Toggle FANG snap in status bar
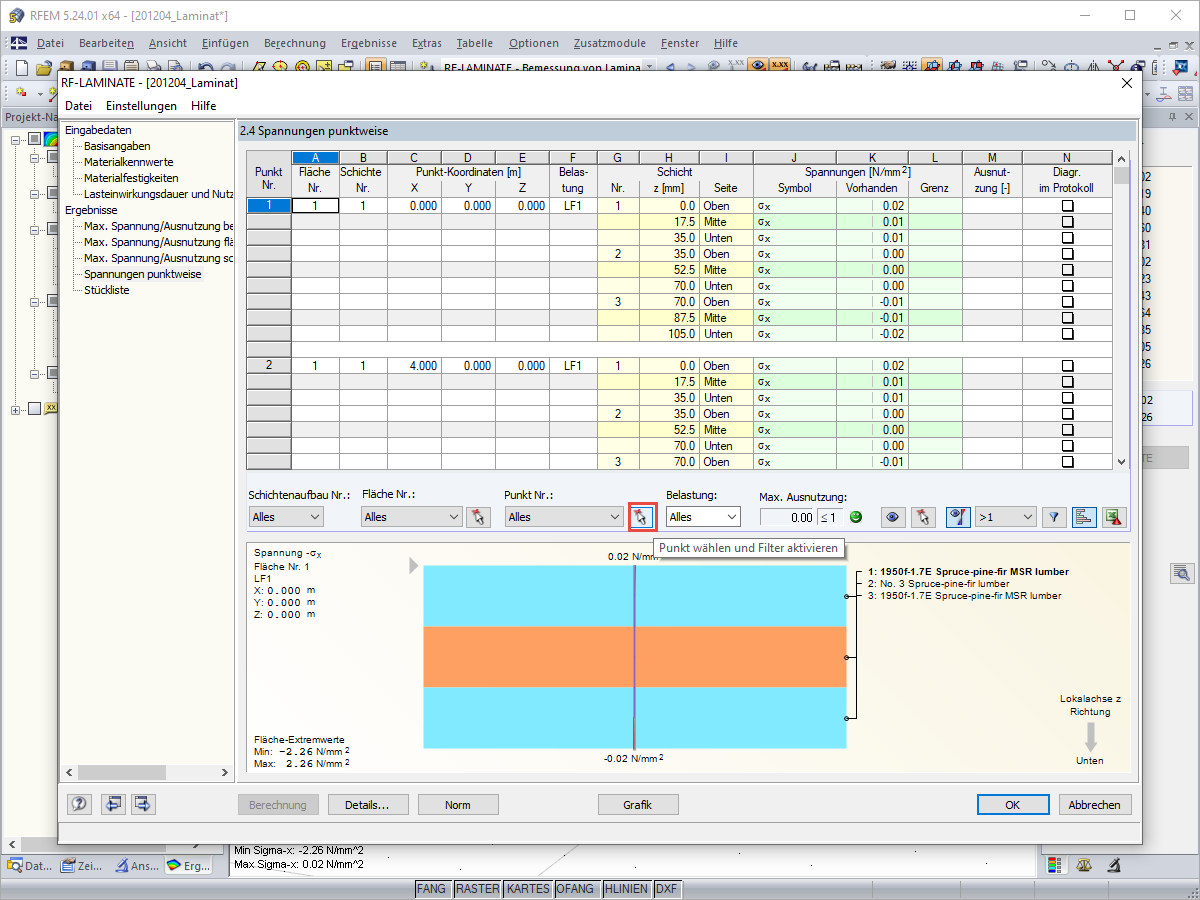The width and height of the screenshot is (1200, 900). [432, 888]
